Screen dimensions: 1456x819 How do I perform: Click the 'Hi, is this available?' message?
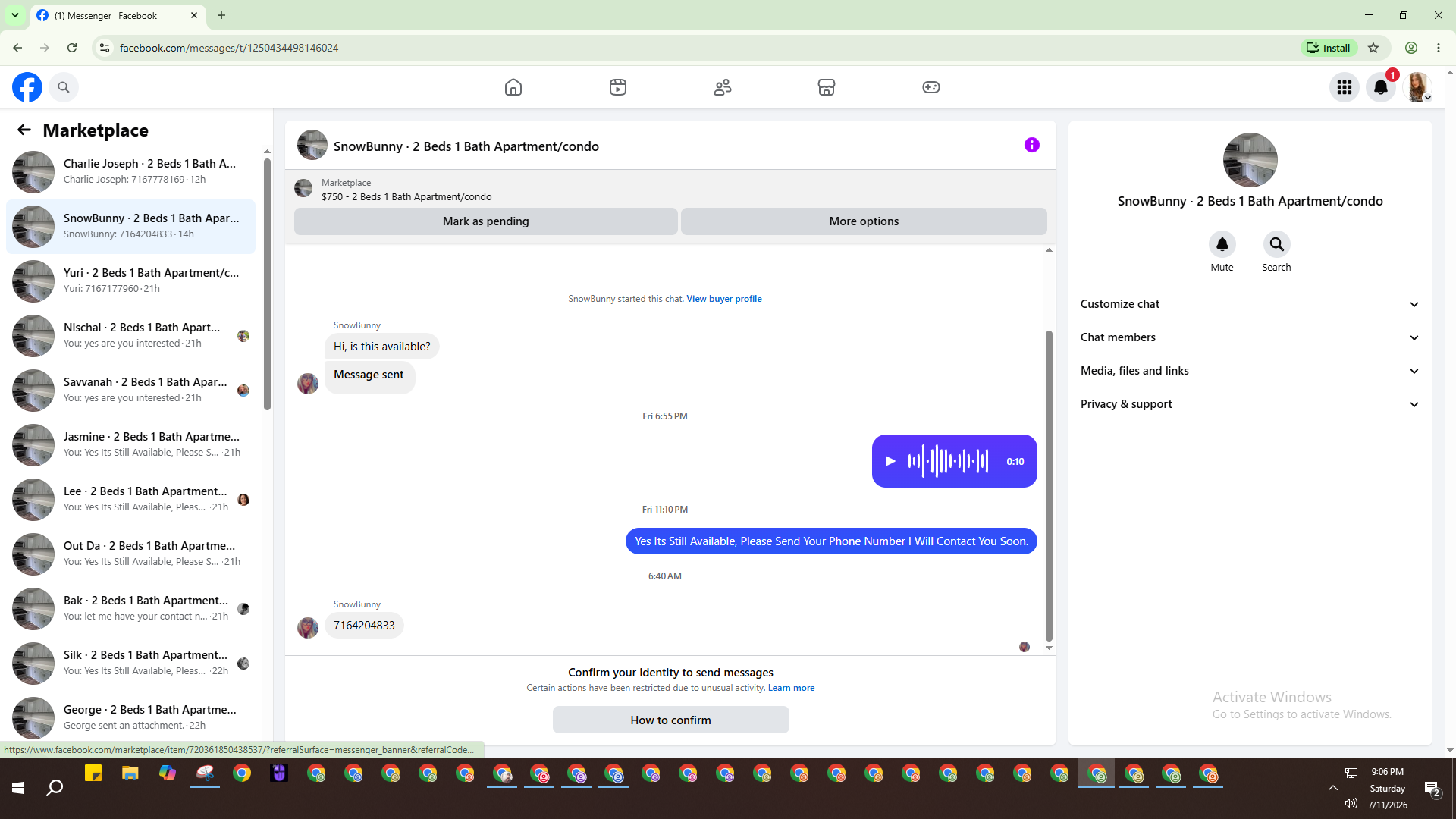tap(381, 347)
